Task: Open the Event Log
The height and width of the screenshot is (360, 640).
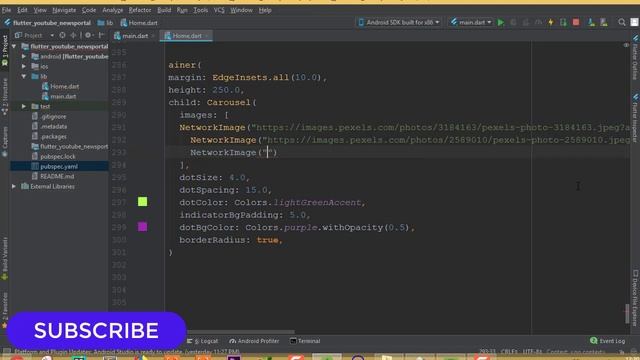Action: [607, 341]
